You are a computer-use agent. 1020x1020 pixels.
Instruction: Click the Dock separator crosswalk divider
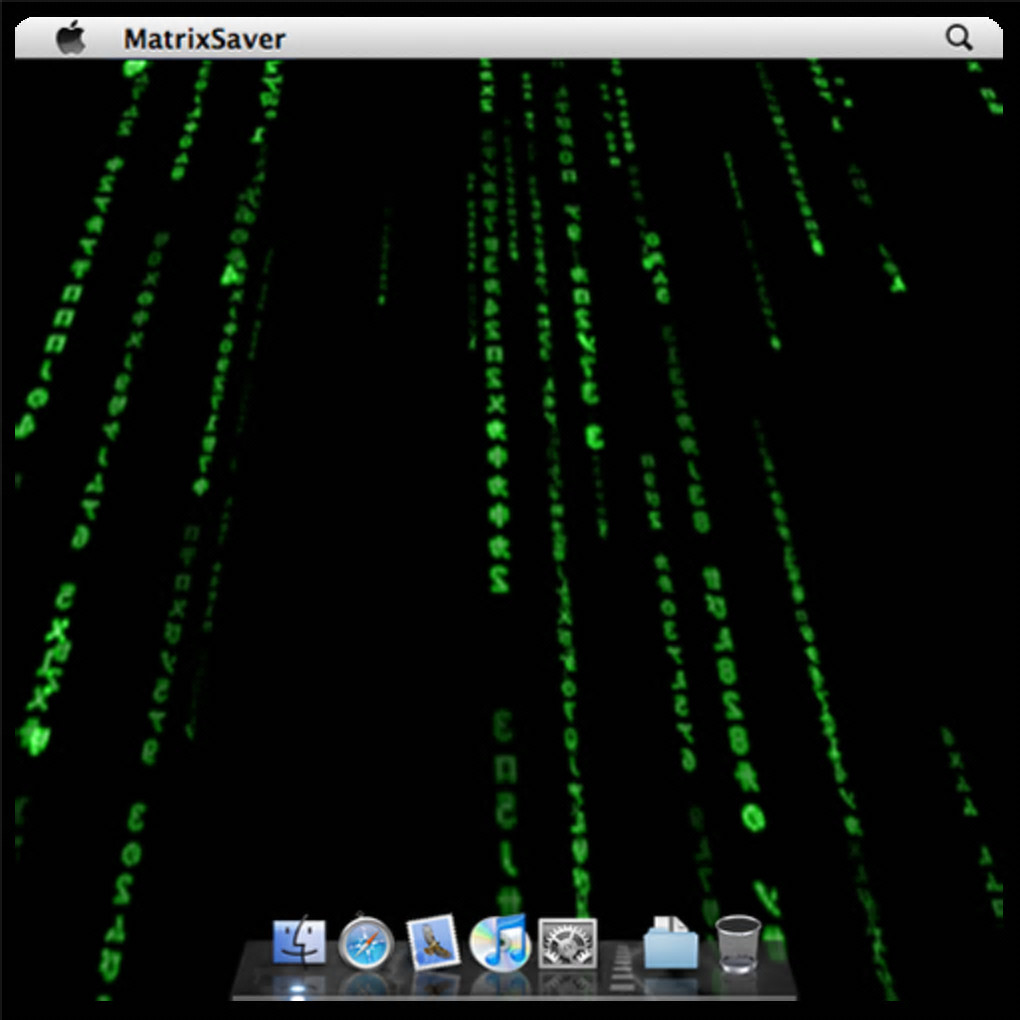point(623,967)
